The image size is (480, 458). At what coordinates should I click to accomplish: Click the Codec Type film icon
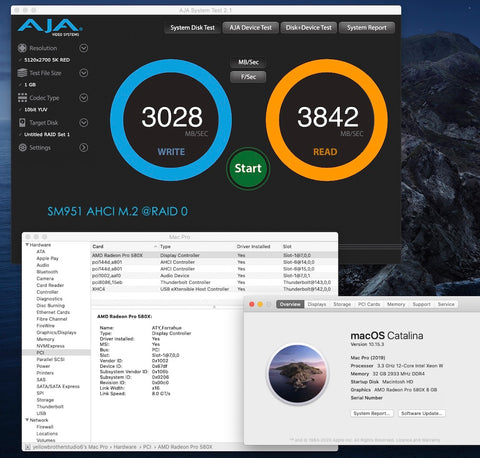[22, 98]
